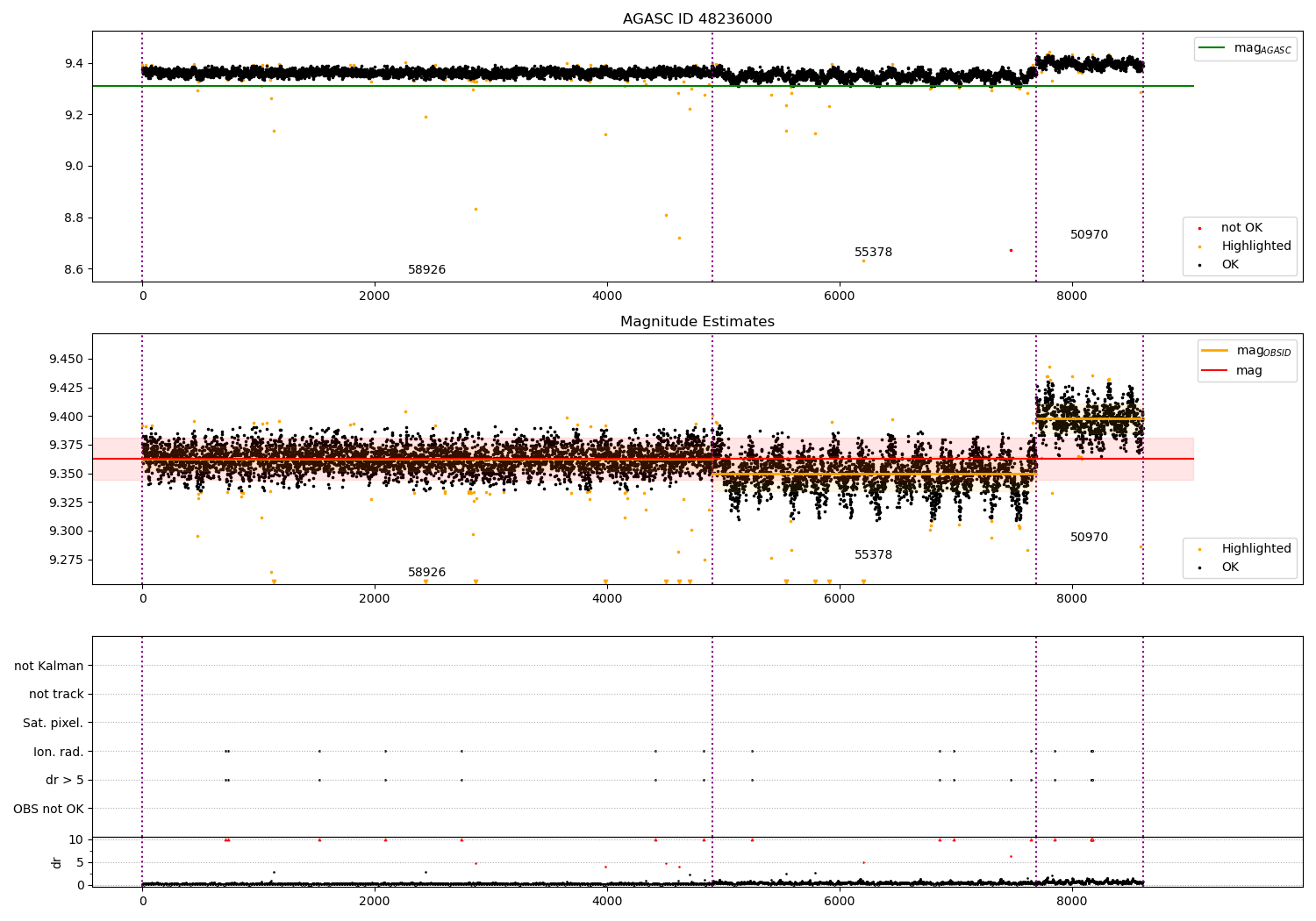Click the red "mag" legend line sample
The width and height of the screenshot is (1316, 921).
[1215, 371]
